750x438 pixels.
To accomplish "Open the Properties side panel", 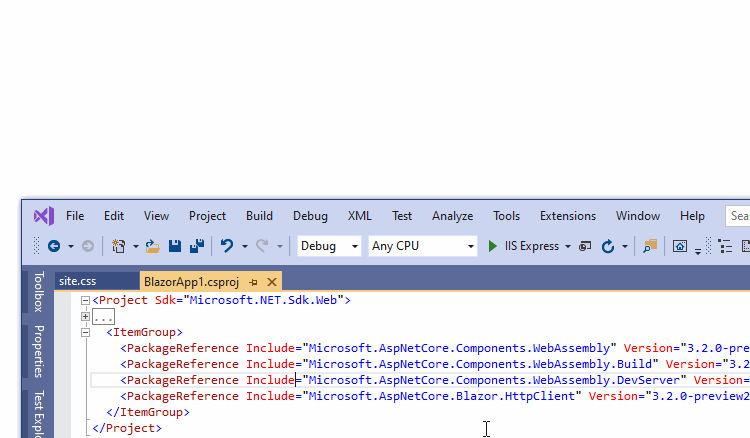I will (39, 351).
